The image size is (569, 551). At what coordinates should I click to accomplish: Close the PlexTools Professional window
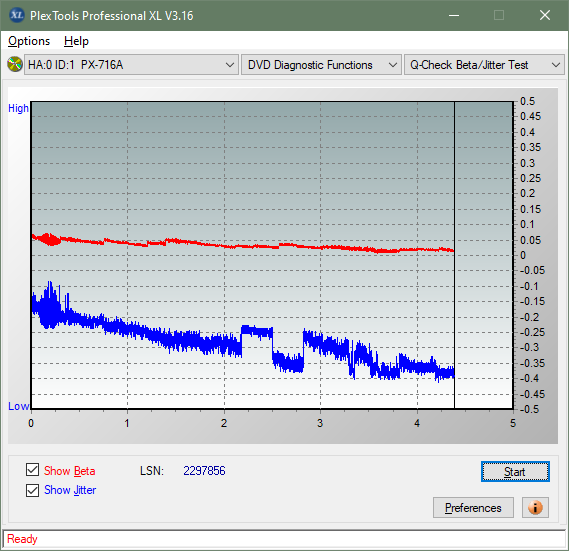coord(545,15)
